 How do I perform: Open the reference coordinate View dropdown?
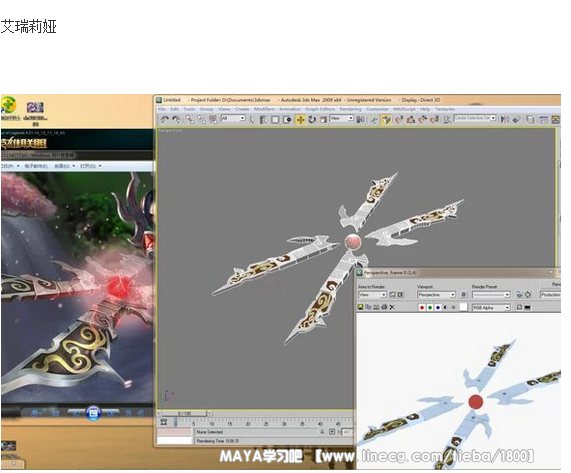point(341,118)
